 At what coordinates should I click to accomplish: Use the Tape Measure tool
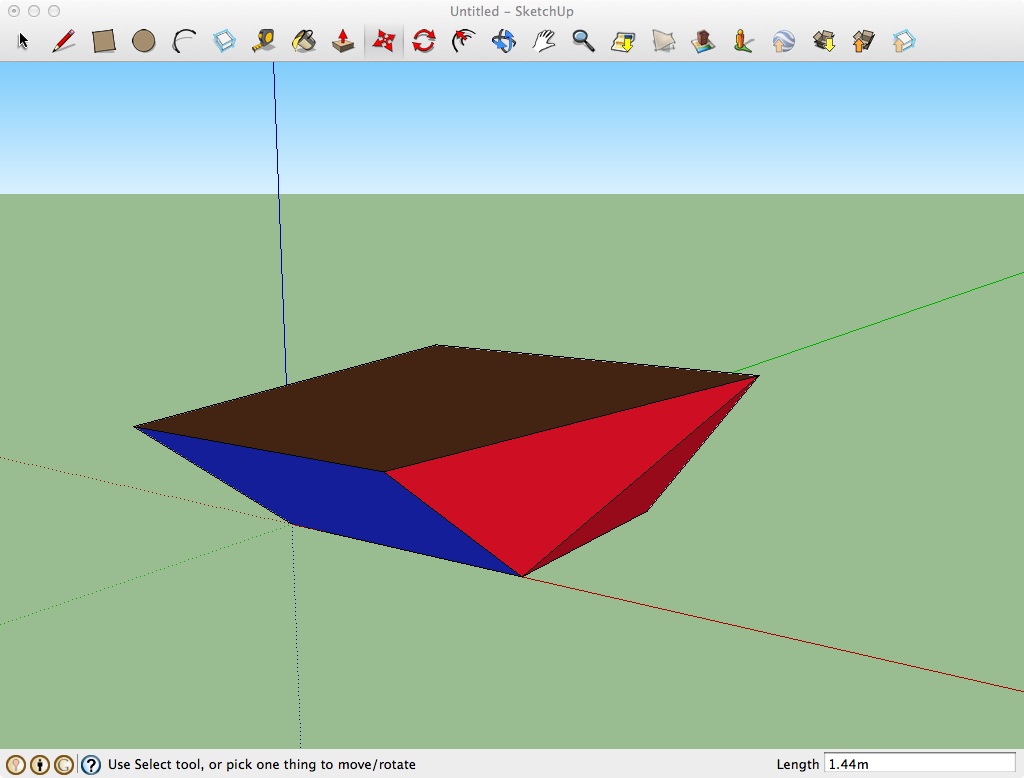pyautogui.click(x=264, y=41)
